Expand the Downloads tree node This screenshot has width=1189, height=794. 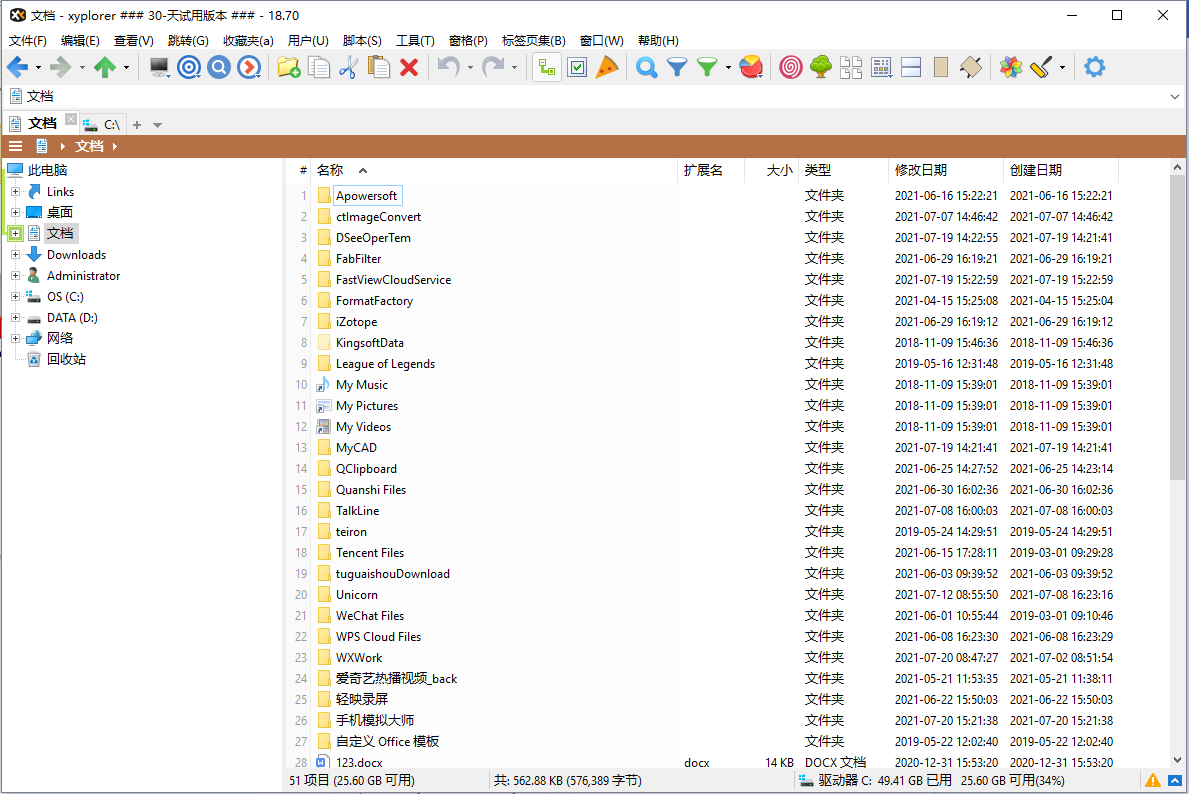click(15, 255)
